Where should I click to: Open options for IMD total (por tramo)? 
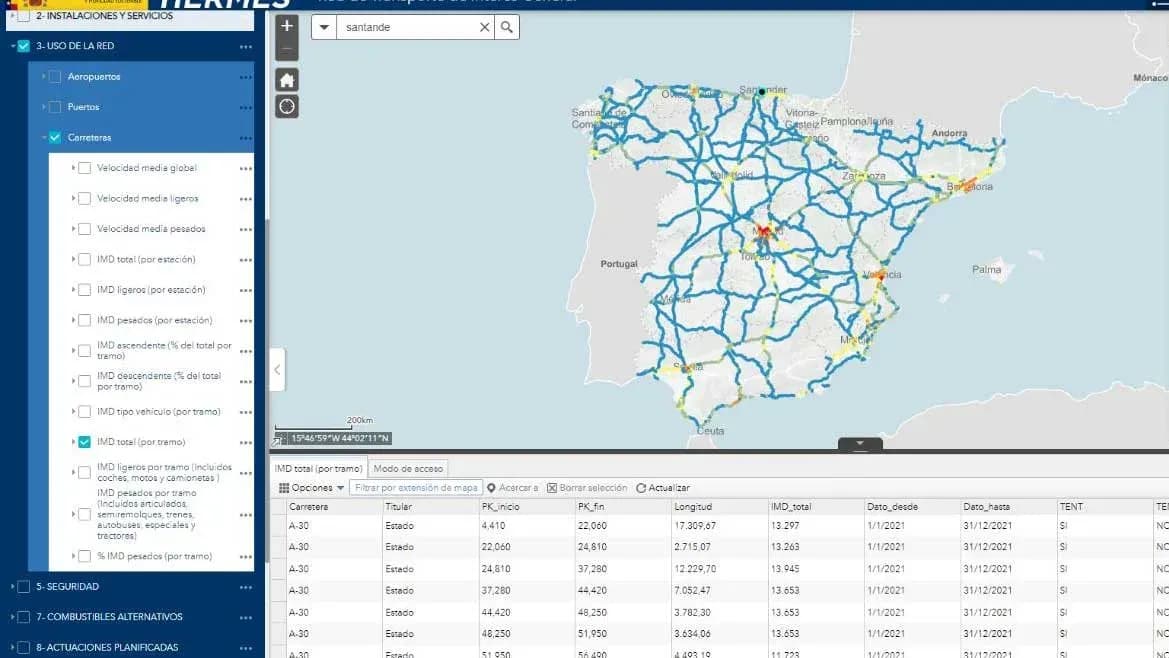(x=245, y=443)
